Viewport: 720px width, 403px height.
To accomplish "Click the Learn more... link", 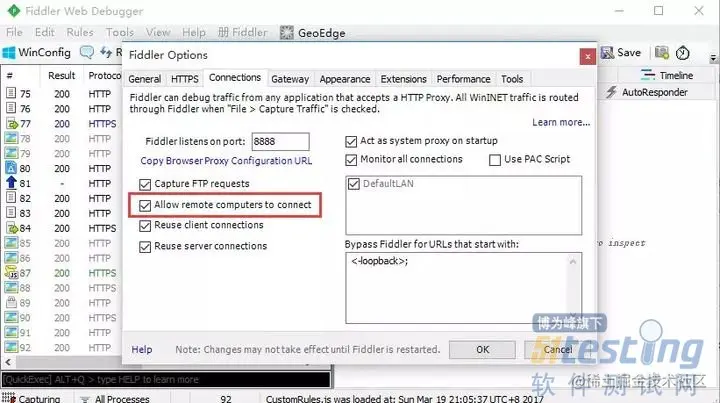I will [561, 122].
